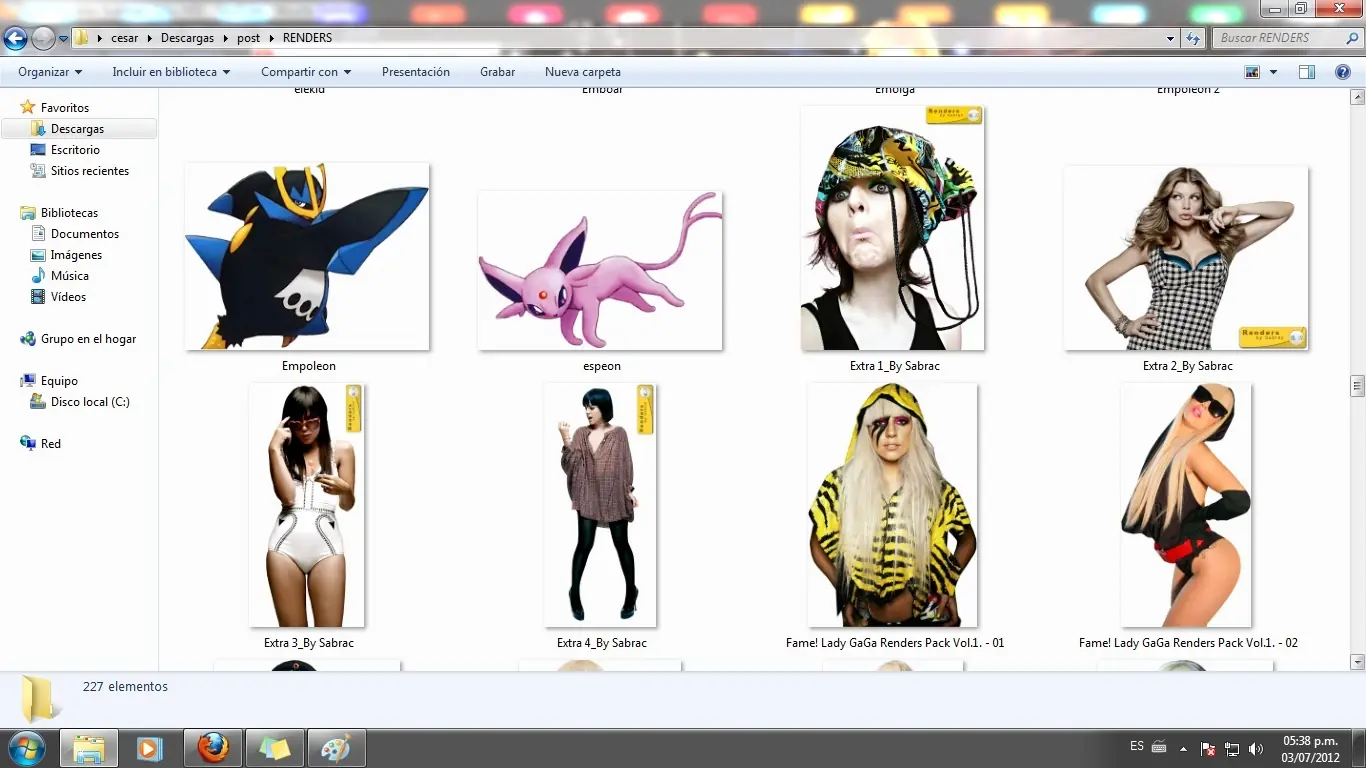Expand the arrow after the cesar breadcrumb
The height and width of the screenshot is (768, 1366).
(151, 38)
